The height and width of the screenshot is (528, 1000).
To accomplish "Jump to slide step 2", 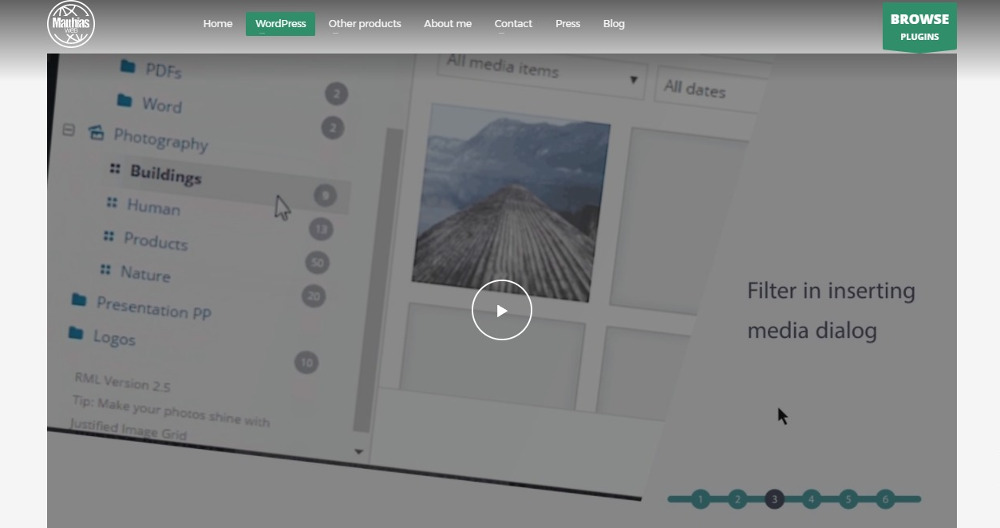I will tap(737, 499).
